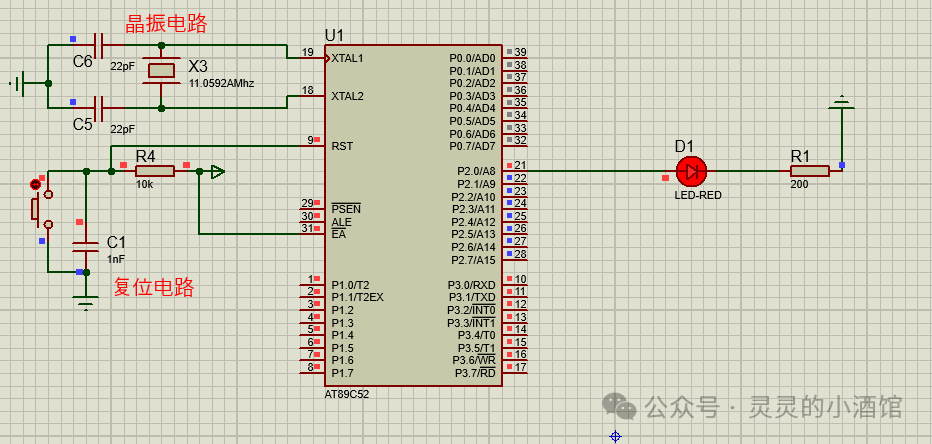
Task: Click the 晶振电路 annotation
Action: coord(166,24)
